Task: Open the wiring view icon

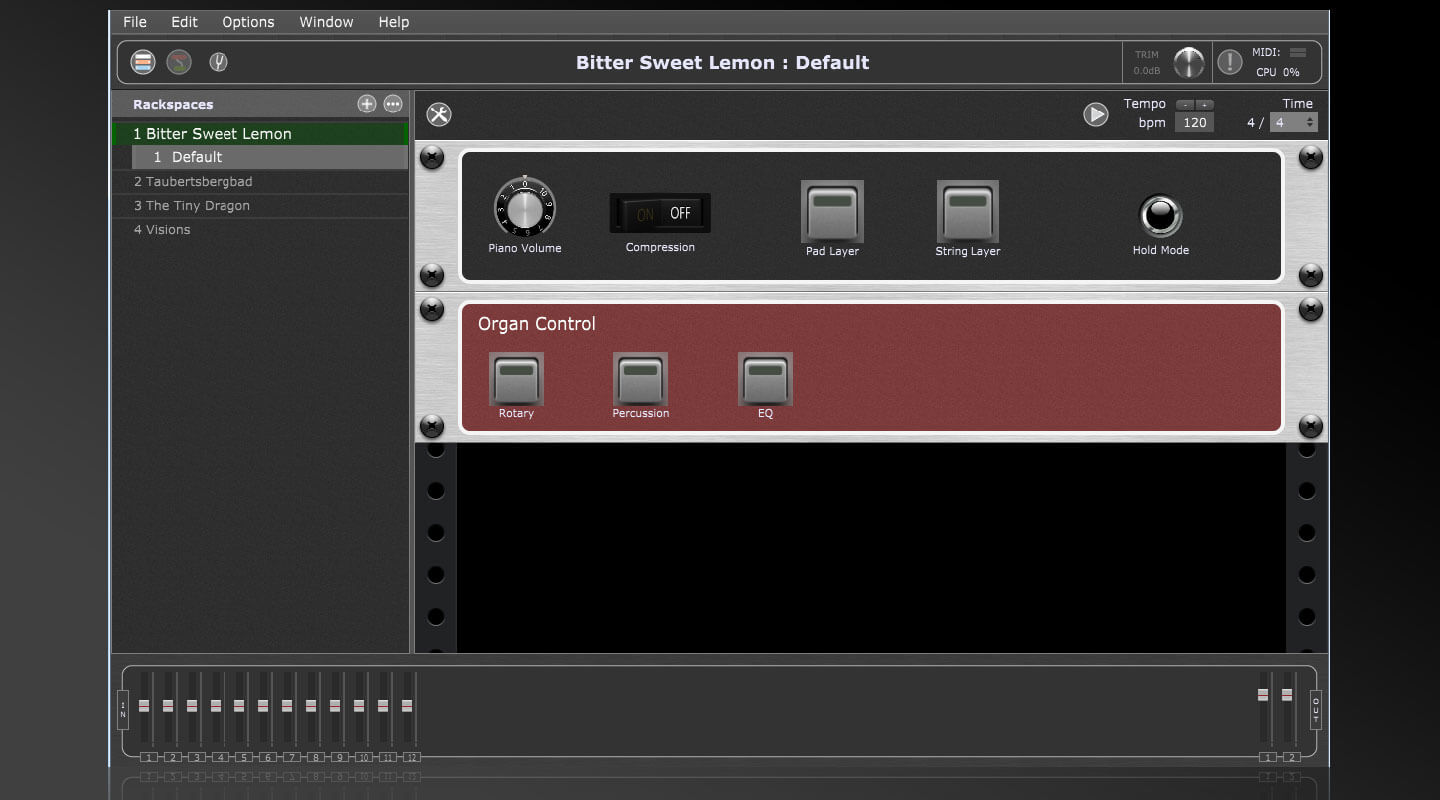Action: point(179,62)
